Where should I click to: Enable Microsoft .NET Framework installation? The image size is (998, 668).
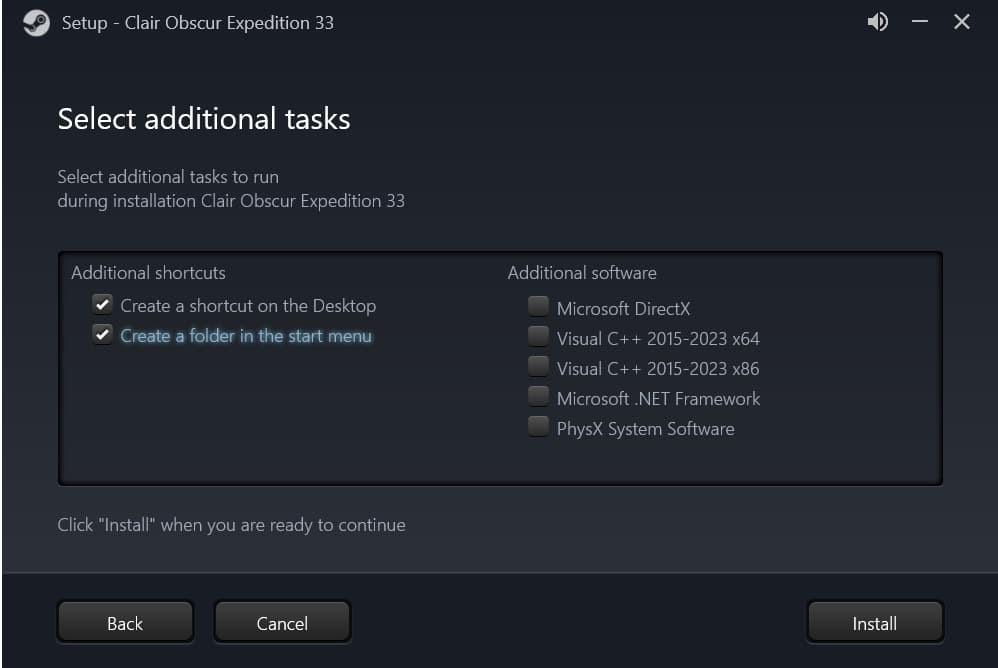point(539,396)
